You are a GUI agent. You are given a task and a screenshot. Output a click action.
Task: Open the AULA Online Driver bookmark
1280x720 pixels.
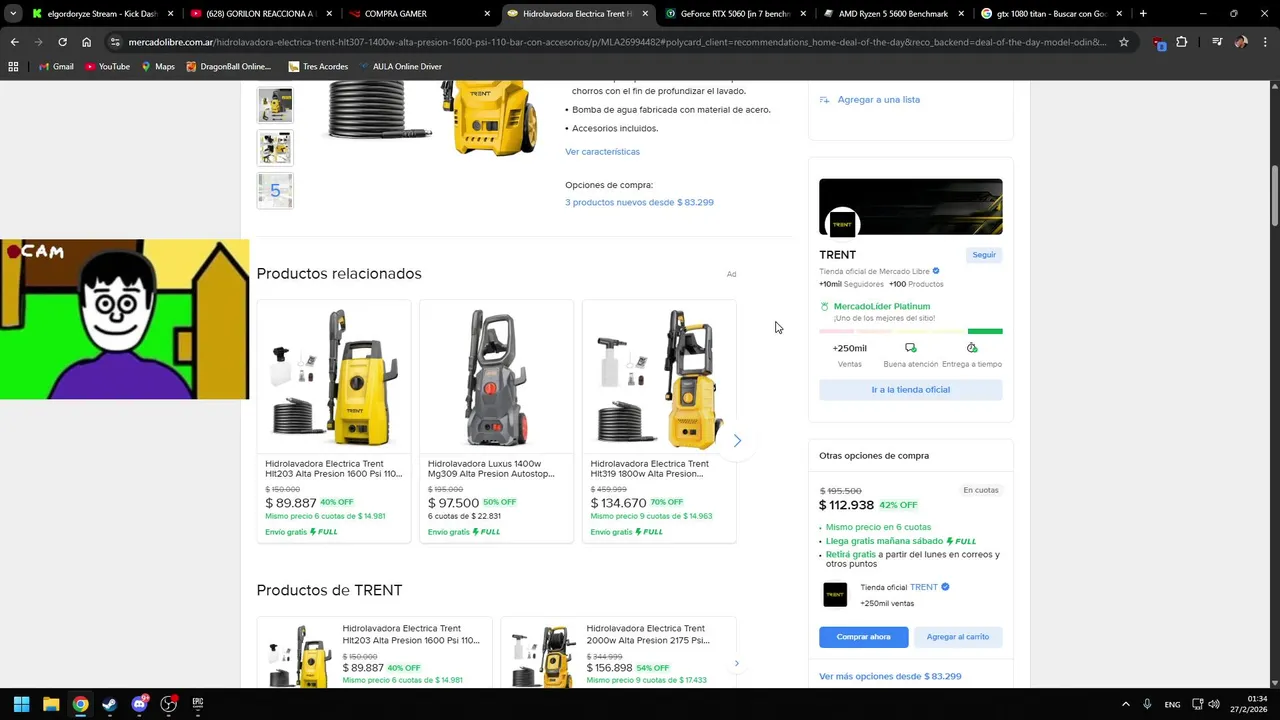pos(400,66)
